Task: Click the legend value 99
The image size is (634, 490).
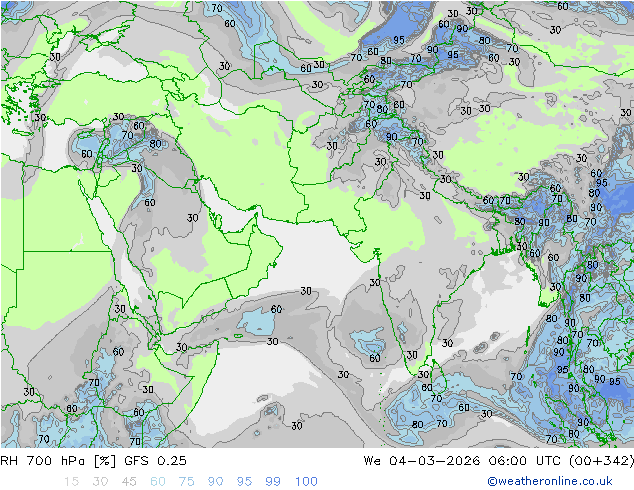Action: coord(273,481)
